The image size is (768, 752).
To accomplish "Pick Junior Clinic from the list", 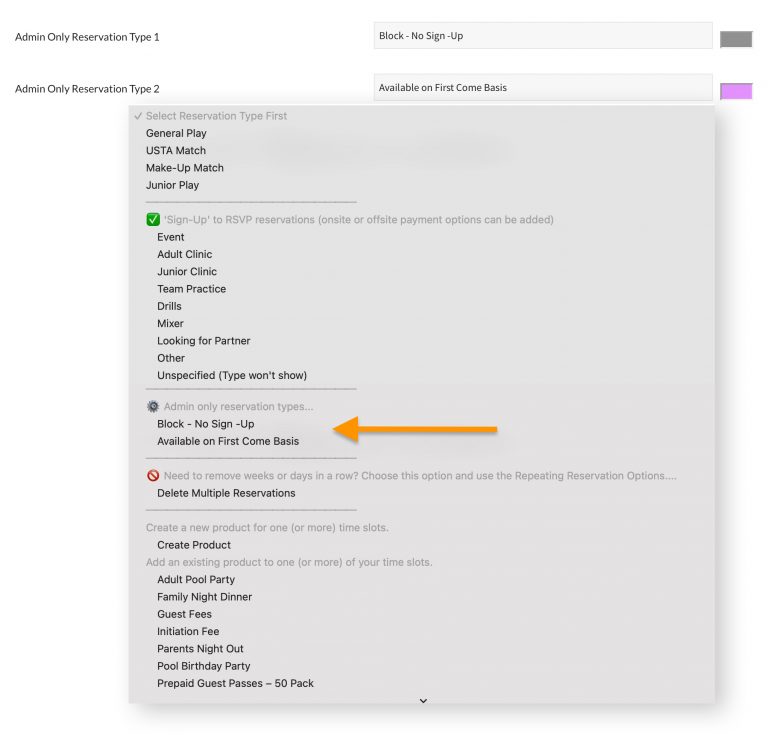I will coord(187,271).
